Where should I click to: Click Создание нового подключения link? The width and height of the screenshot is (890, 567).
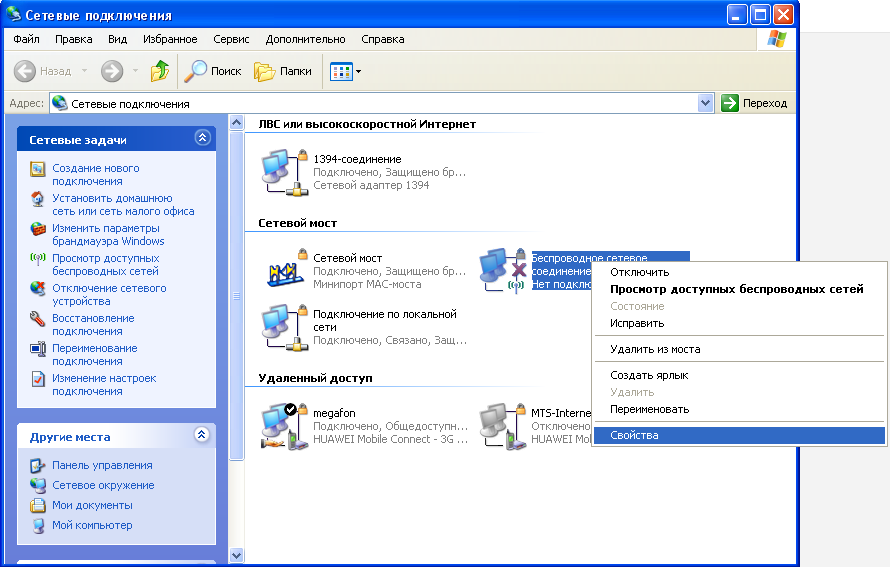point(96,175)
